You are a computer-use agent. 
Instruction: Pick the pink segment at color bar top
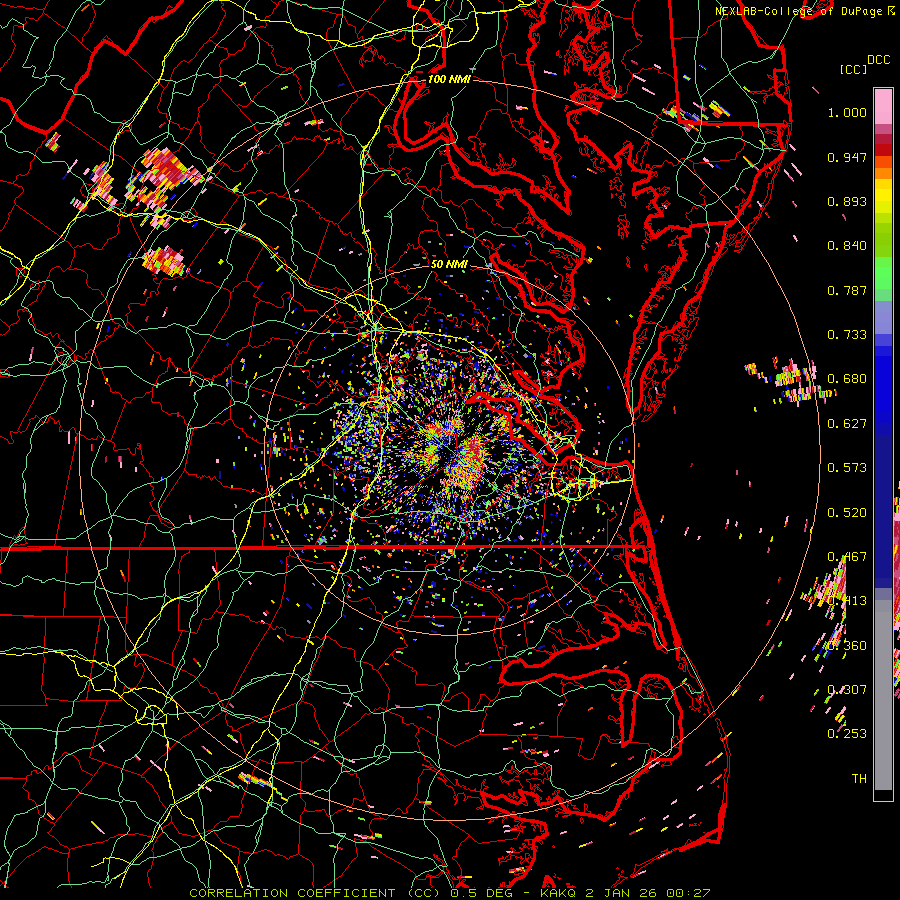[x=883, y=106]
